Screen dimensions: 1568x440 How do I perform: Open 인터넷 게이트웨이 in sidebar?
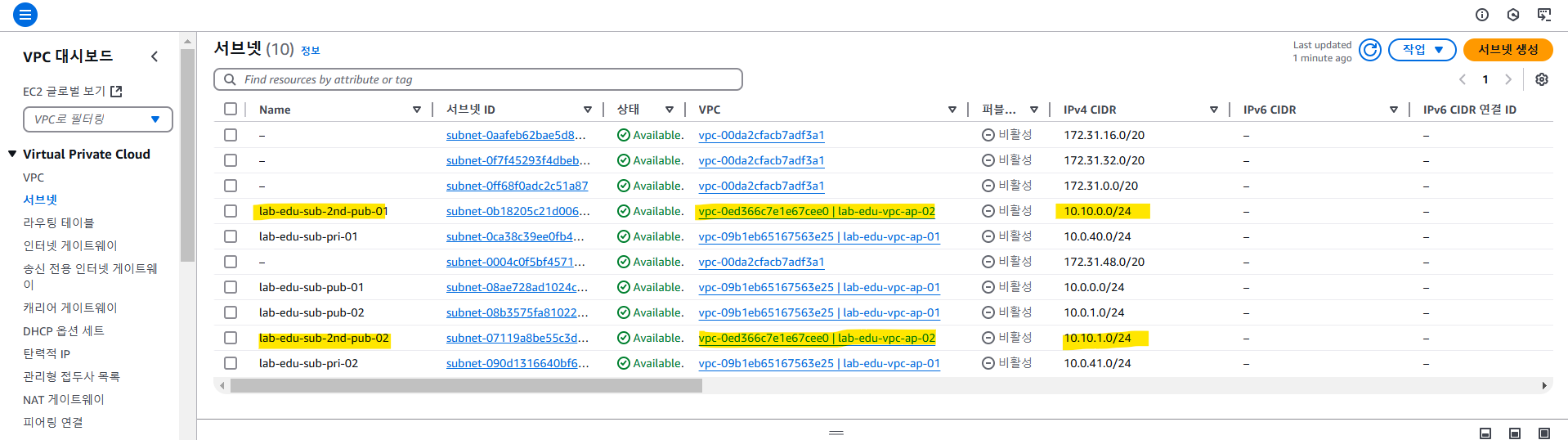coord(70,245)
